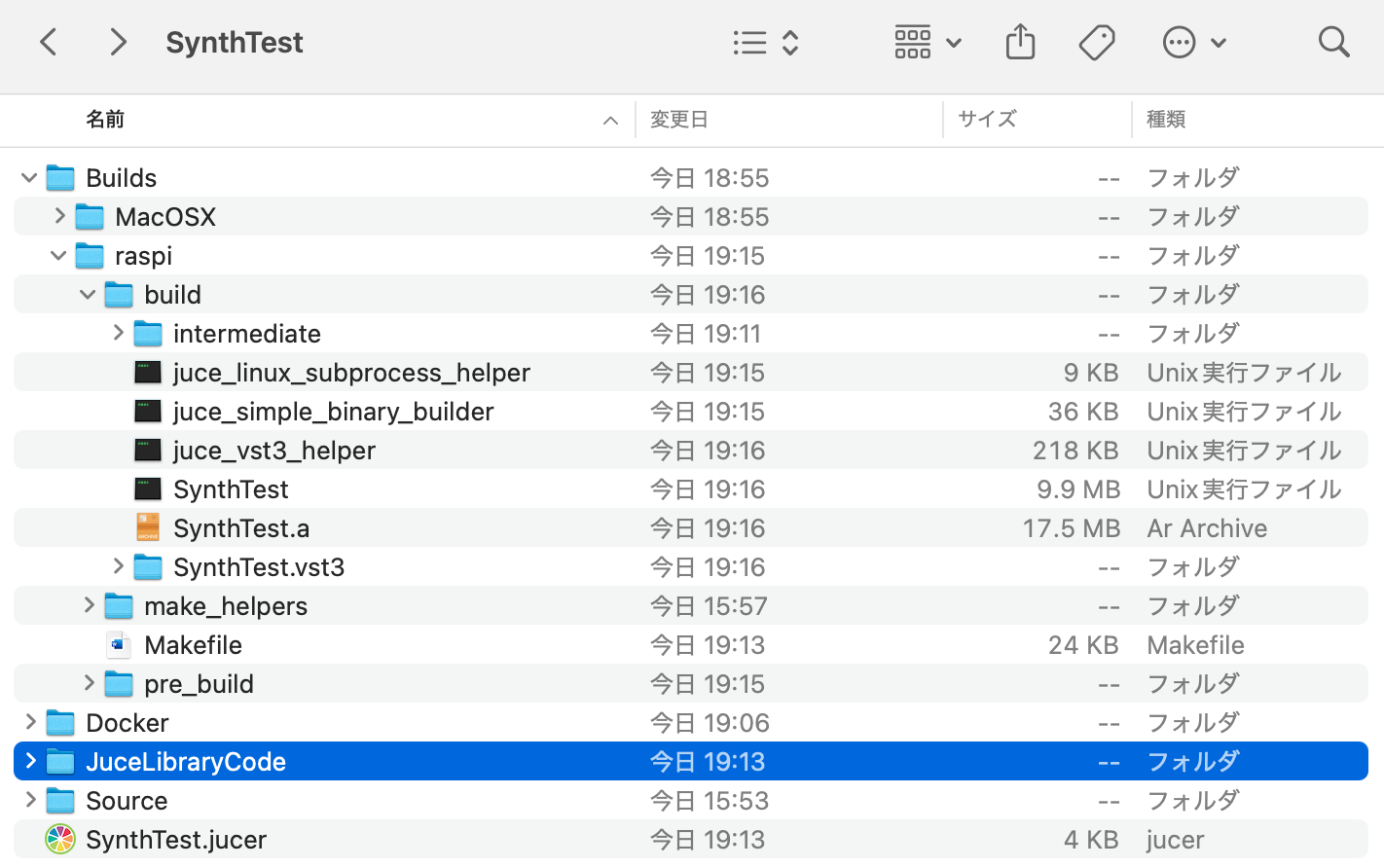
Task: Click the jucer kind label
Action: click(1175, 840)
